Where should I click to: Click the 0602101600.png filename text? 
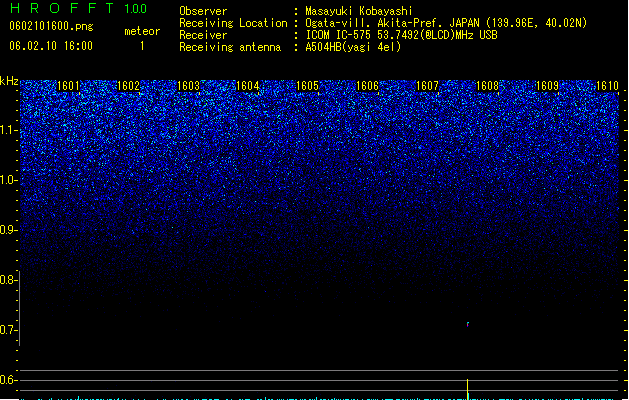click(51, 27)
